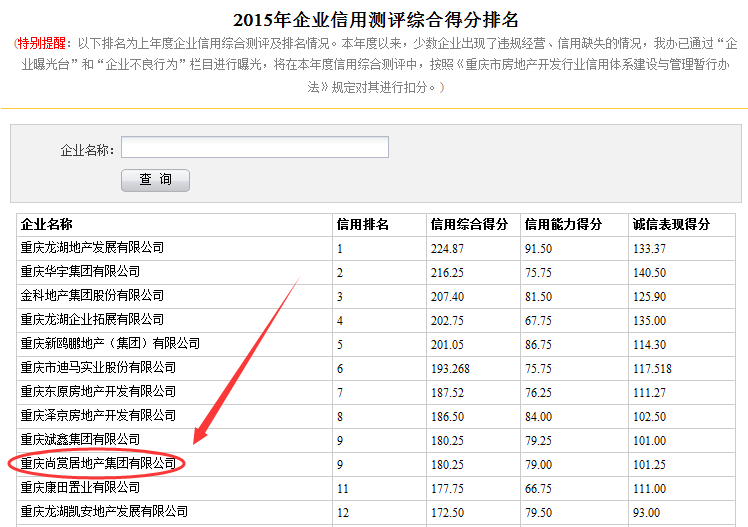Click the integrity score 117.518
The height and width of the screenshot is (527, 748).
coord(652,369)
